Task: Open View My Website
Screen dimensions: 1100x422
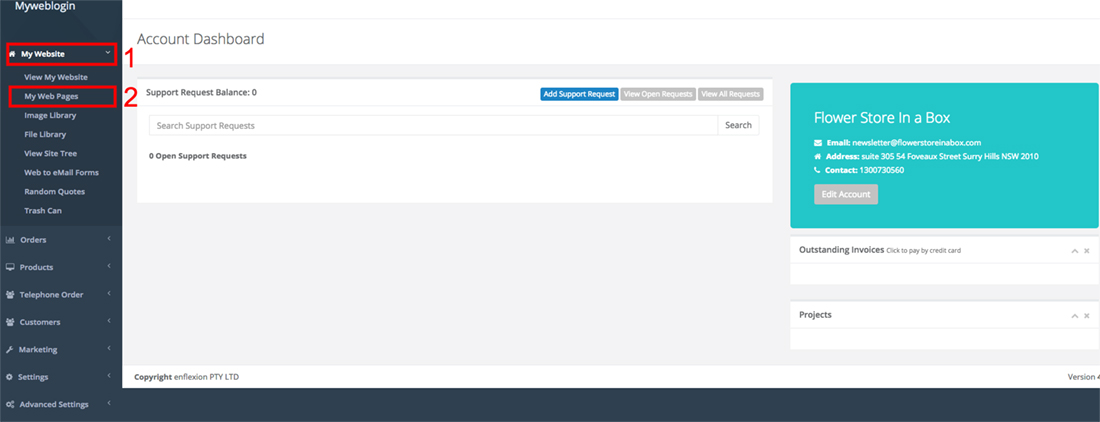Action: coord(56,77)
